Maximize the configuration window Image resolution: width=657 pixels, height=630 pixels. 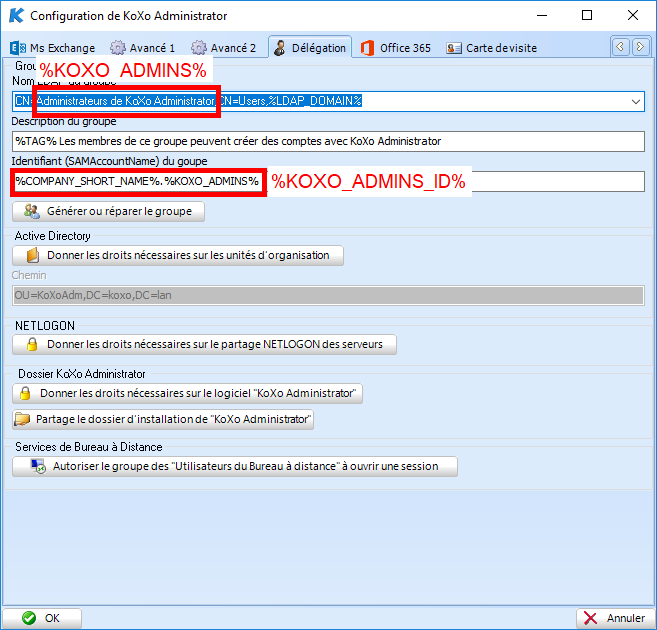pos(587,15)
